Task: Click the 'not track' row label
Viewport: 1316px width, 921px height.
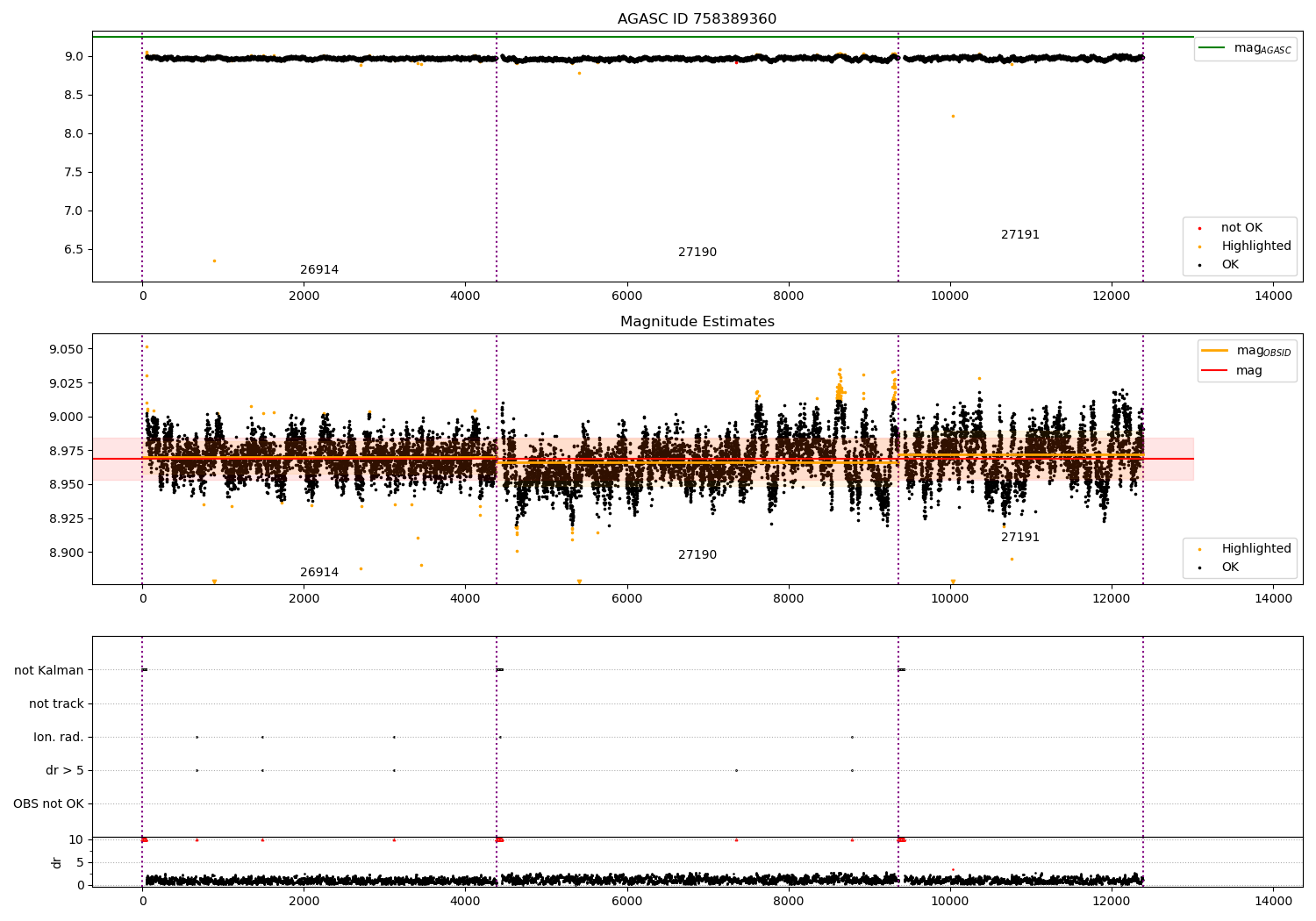Action: [56, 703]
